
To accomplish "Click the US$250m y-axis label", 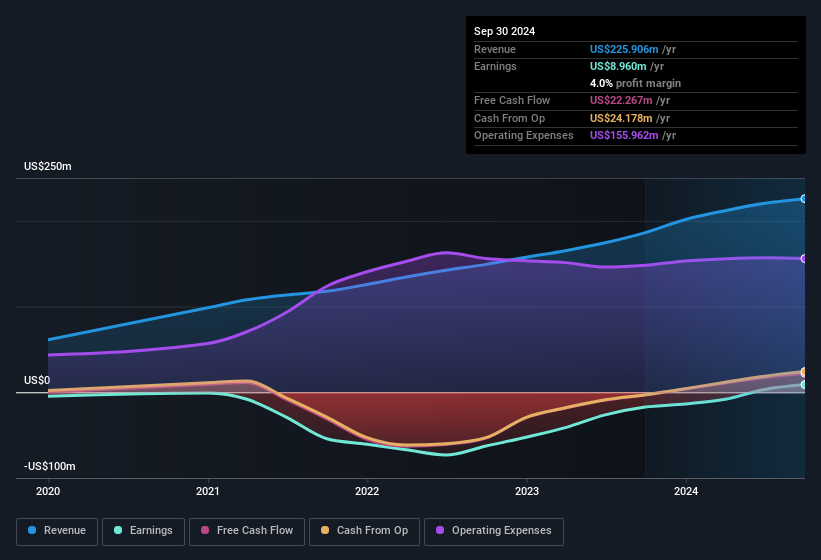I will [48, 166].
